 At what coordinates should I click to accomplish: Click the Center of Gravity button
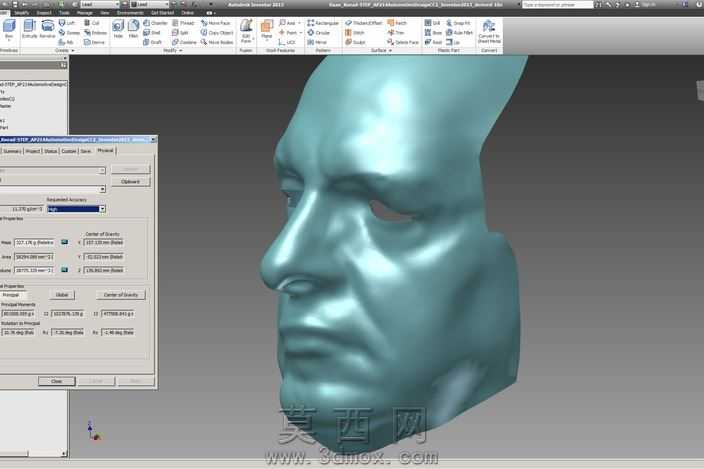pos(121,295)
